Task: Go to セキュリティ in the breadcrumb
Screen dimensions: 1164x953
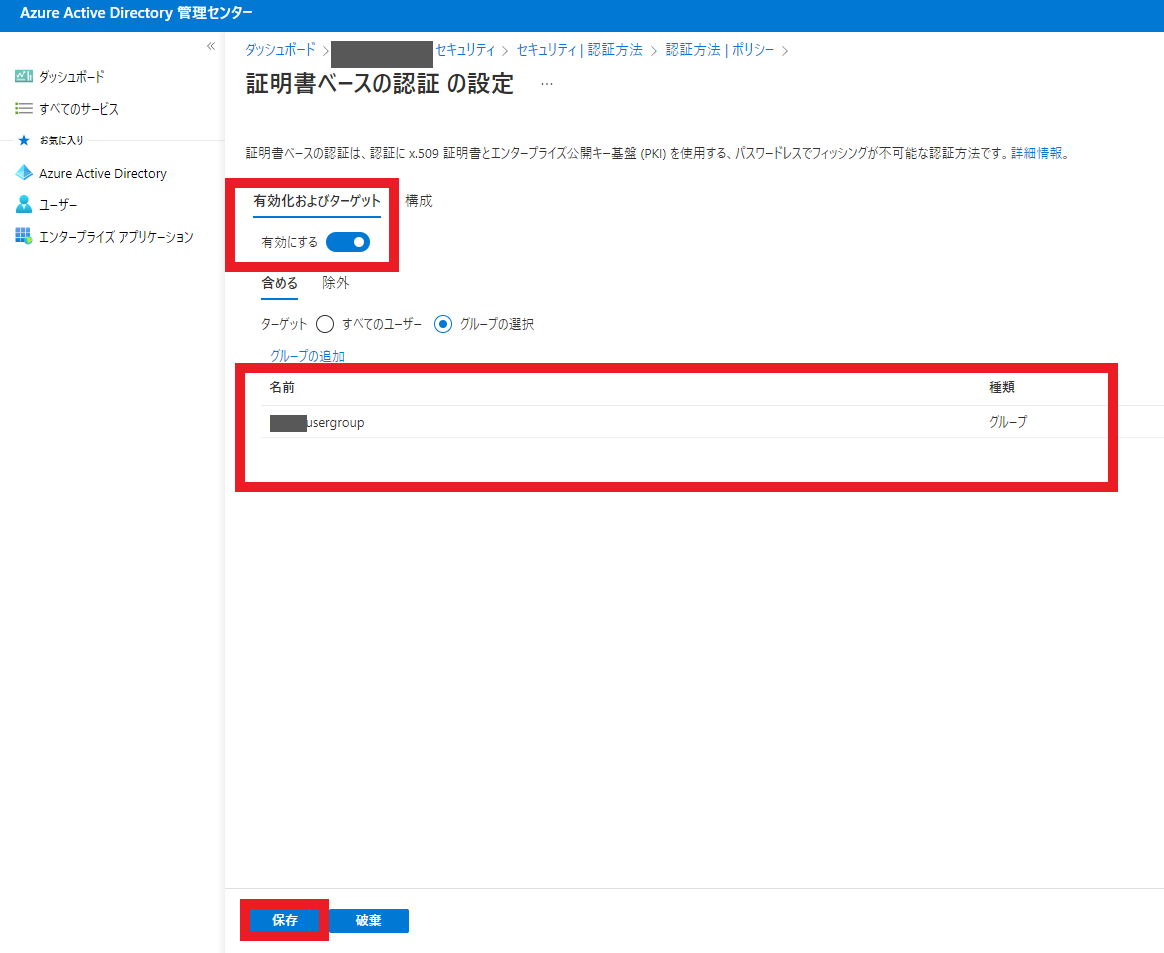Action: pyautogui.click(x=465, y=50)
